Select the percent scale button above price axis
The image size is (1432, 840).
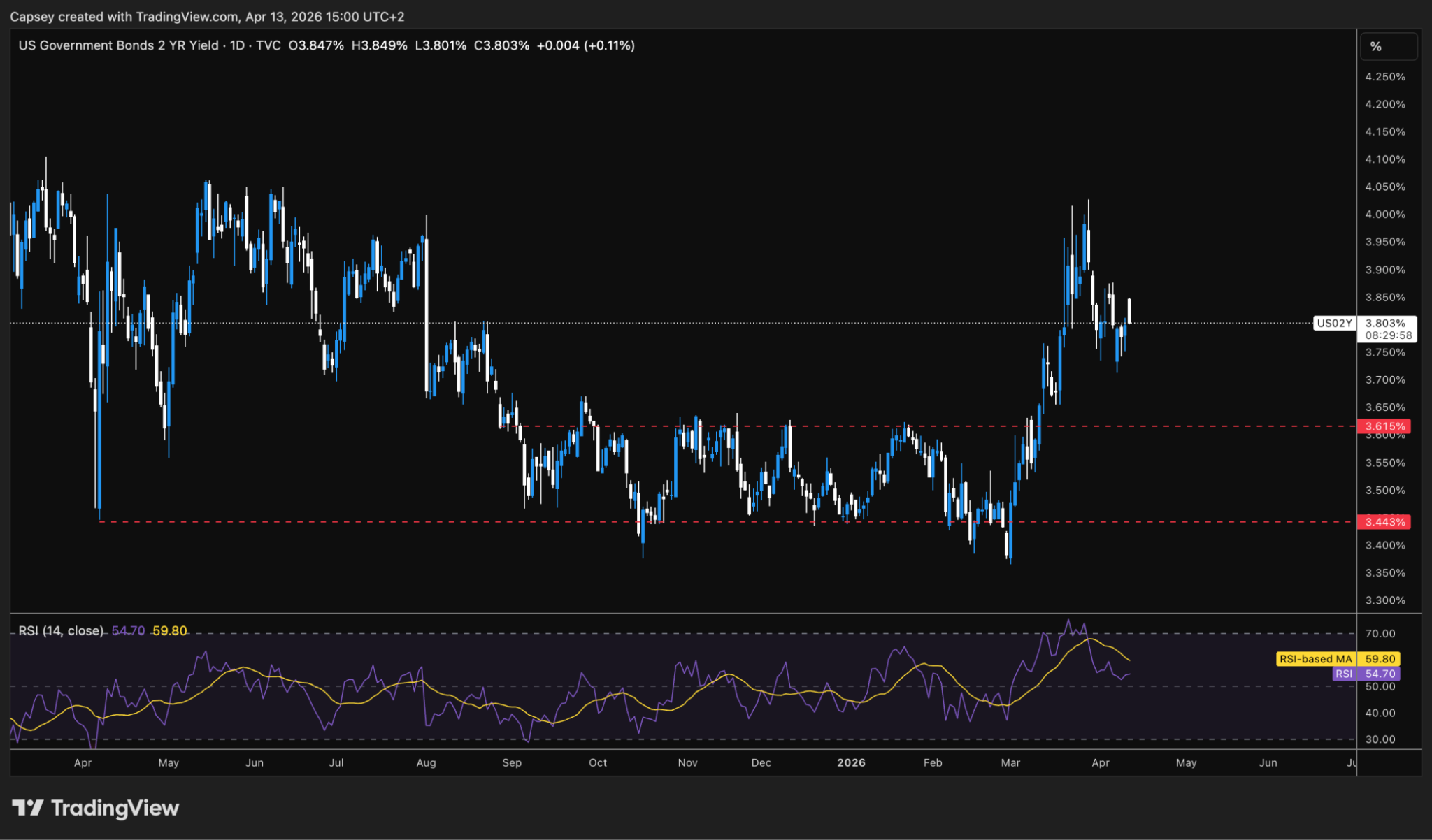(1389, 47)
